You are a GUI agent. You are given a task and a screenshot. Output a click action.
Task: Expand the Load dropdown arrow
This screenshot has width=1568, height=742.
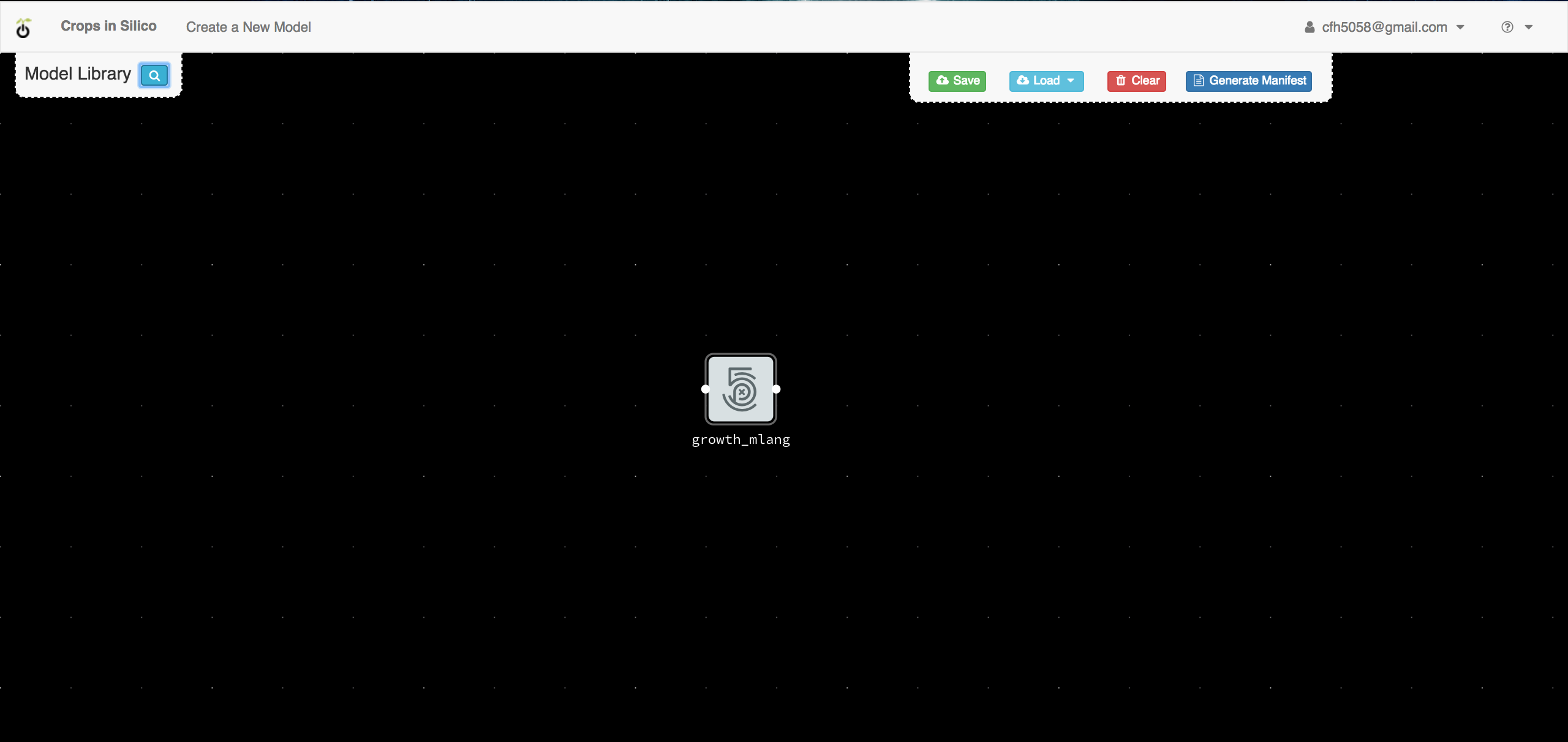(x=1071, y=80)
